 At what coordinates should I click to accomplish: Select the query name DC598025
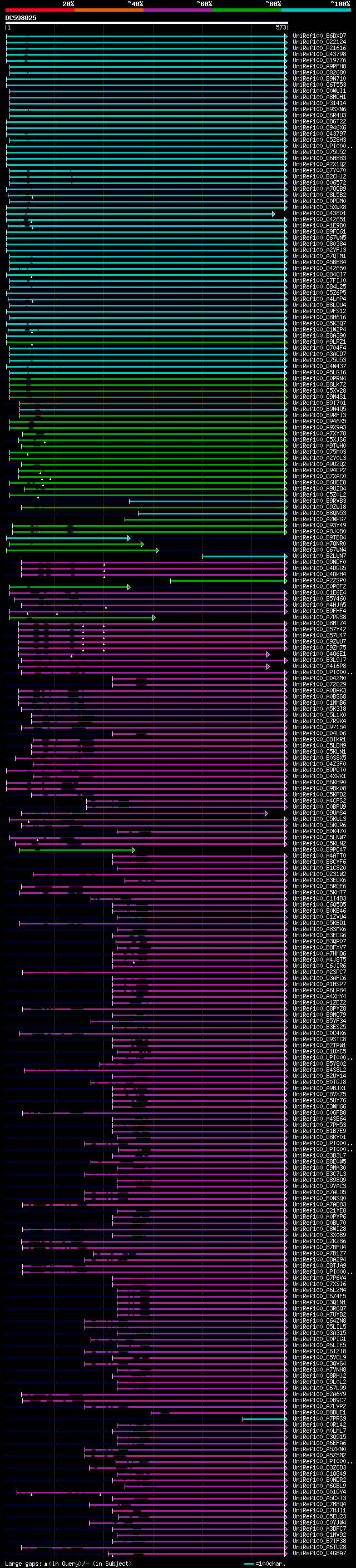coord(21,18)
